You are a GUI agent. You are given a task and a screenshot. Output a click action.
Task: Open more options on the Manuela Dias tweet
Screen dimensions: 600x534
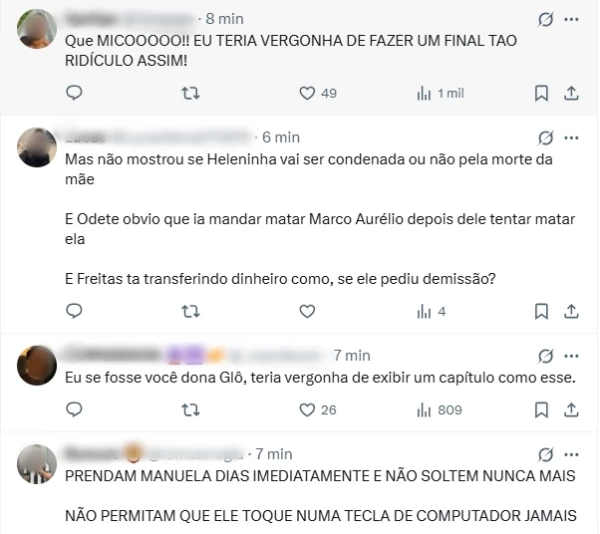point(571,454)
